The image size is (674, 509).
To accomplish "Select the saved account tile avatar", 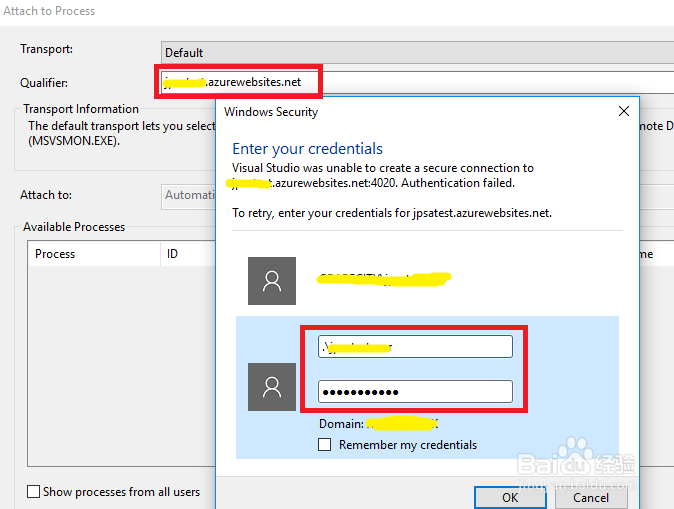I will pos(272,281).
